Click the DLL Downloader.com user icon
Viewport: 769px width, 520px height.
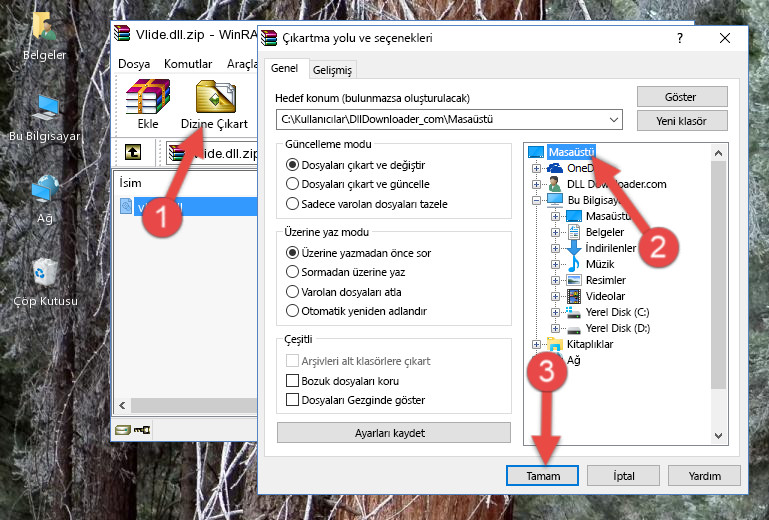coord(555,184)
